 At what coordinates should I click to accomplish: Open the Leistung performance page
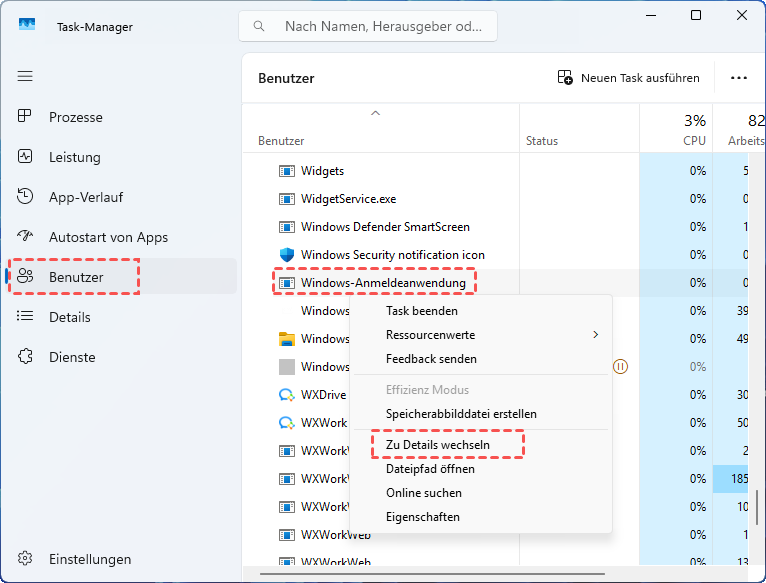click(74, 157)
